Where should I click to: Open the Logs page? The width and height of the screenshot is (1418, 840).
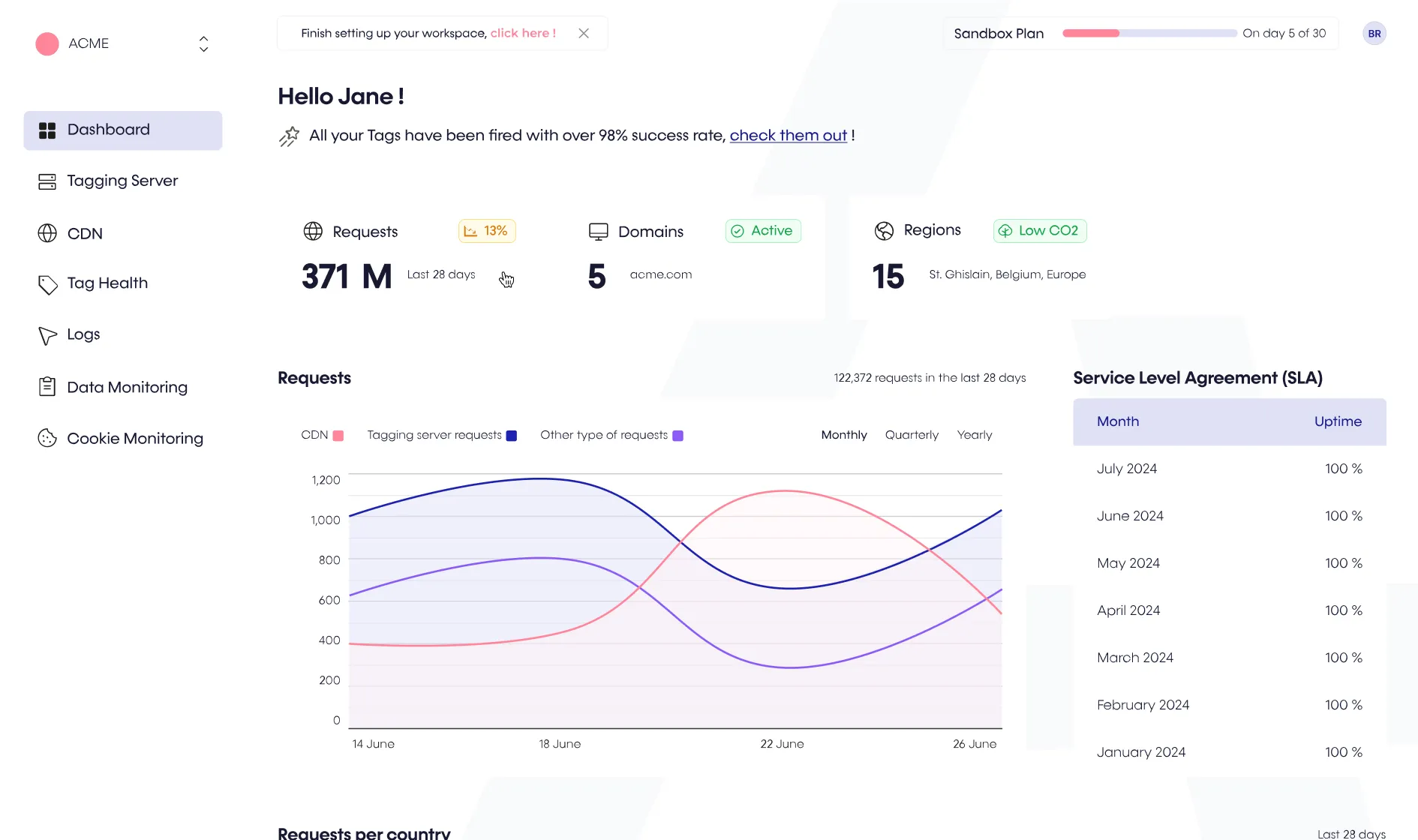tap(83, 334)
